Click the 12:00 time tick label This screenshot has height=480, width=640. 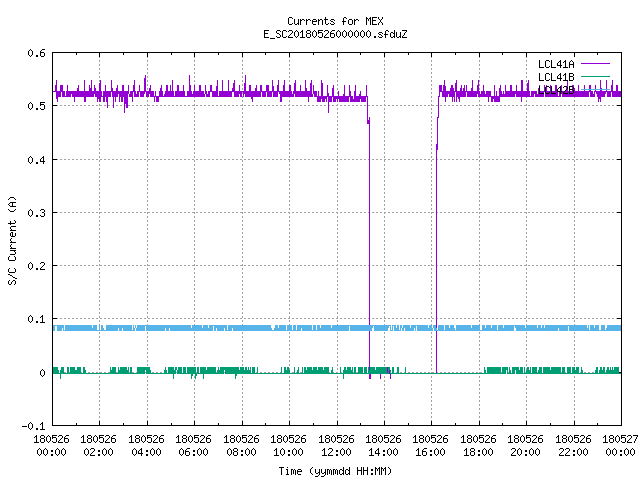(336, 452)
